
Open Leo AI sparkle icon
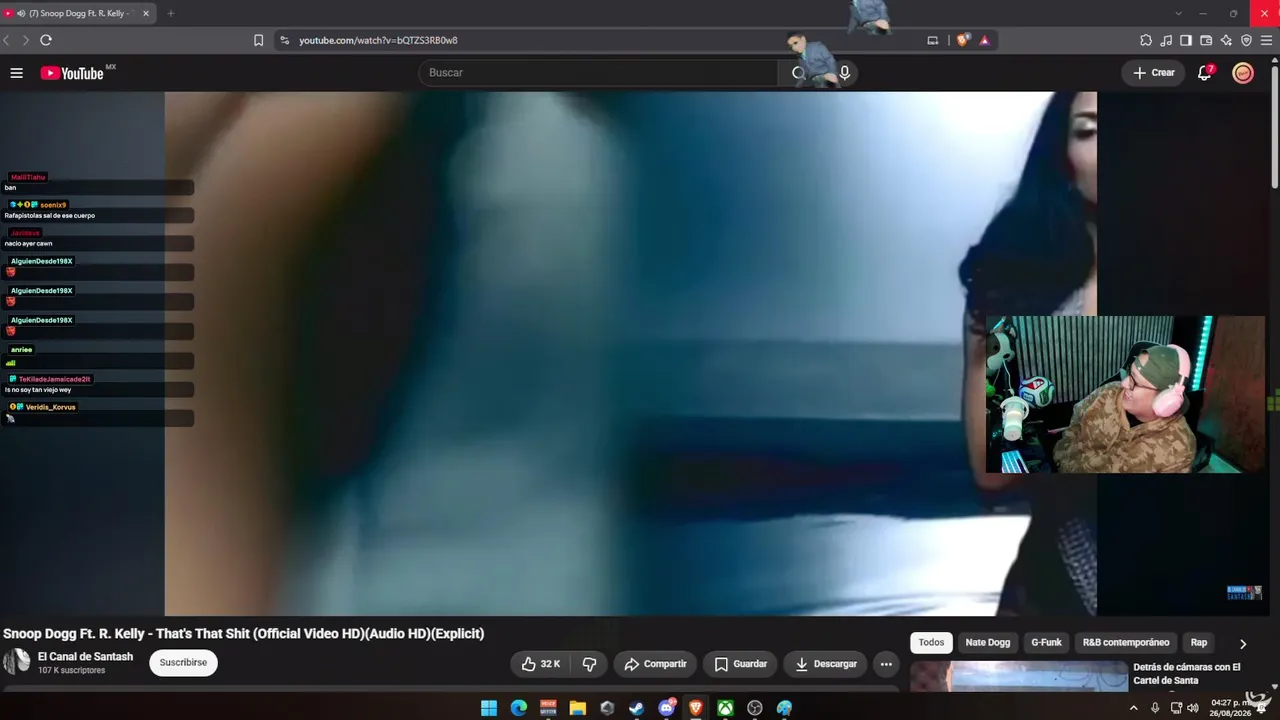pos(1226,40)
